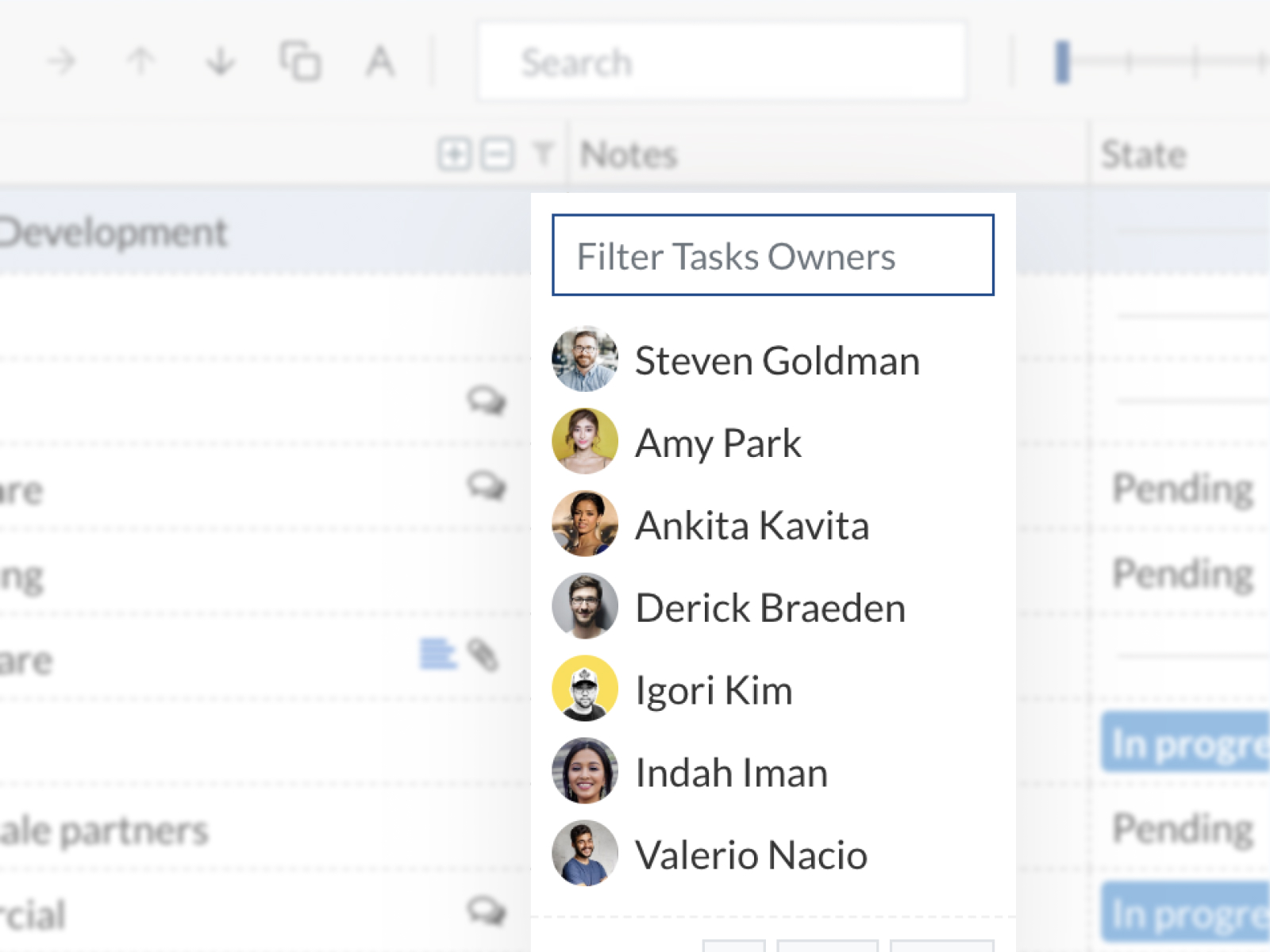
Task: Open the topmost comment bubble icon
Action: (486, 401)
